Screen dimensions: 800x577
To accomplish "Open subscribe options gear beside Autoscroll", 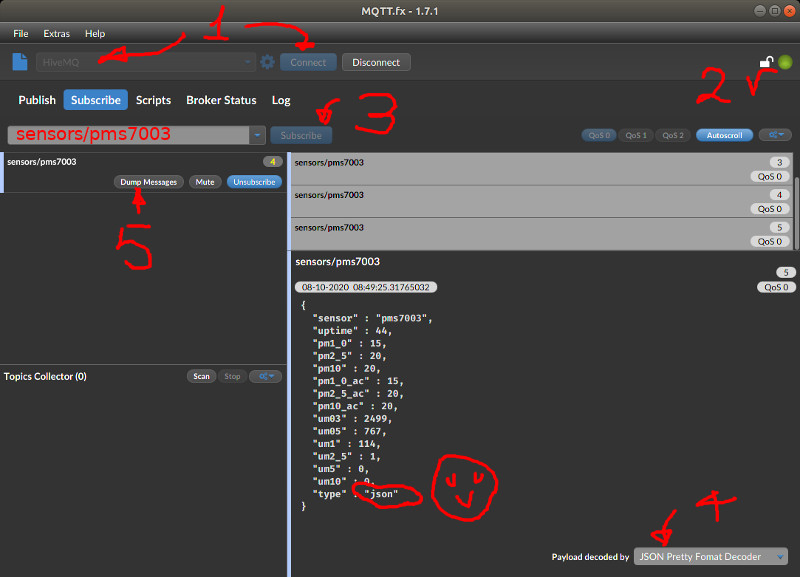I will click(x=776, y=135).
